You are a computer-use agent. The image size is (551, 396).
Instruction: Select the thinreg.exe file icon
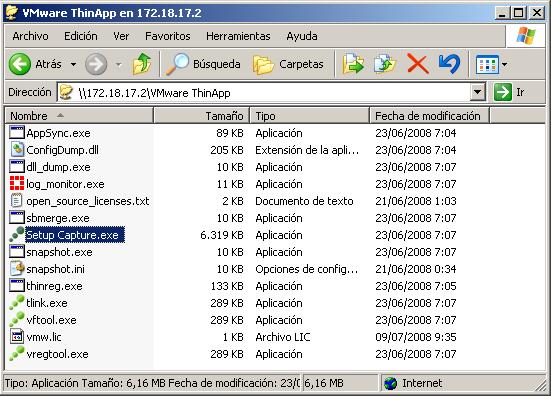[17, 286]
